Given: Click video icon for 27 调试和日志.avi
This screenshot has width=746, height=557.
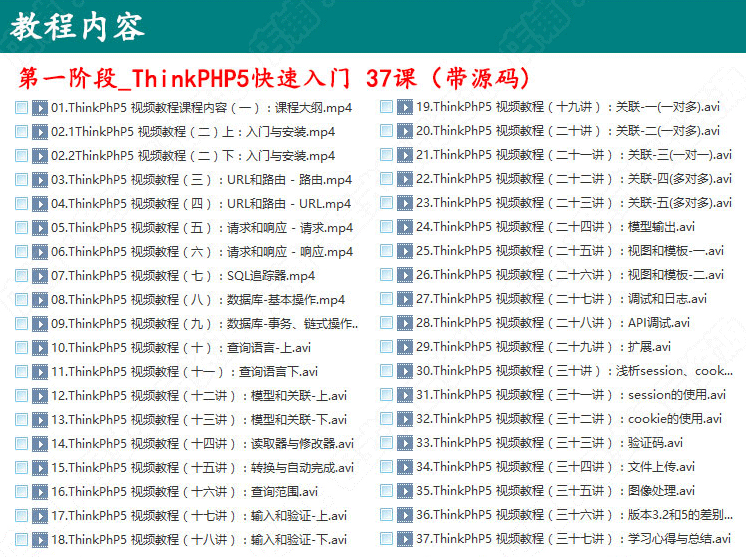Looking at the screenshot, I should tap(405, 299).
